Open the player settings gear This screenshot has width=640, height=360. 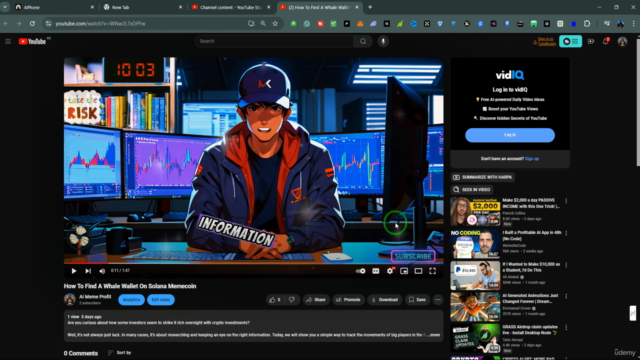390,271
